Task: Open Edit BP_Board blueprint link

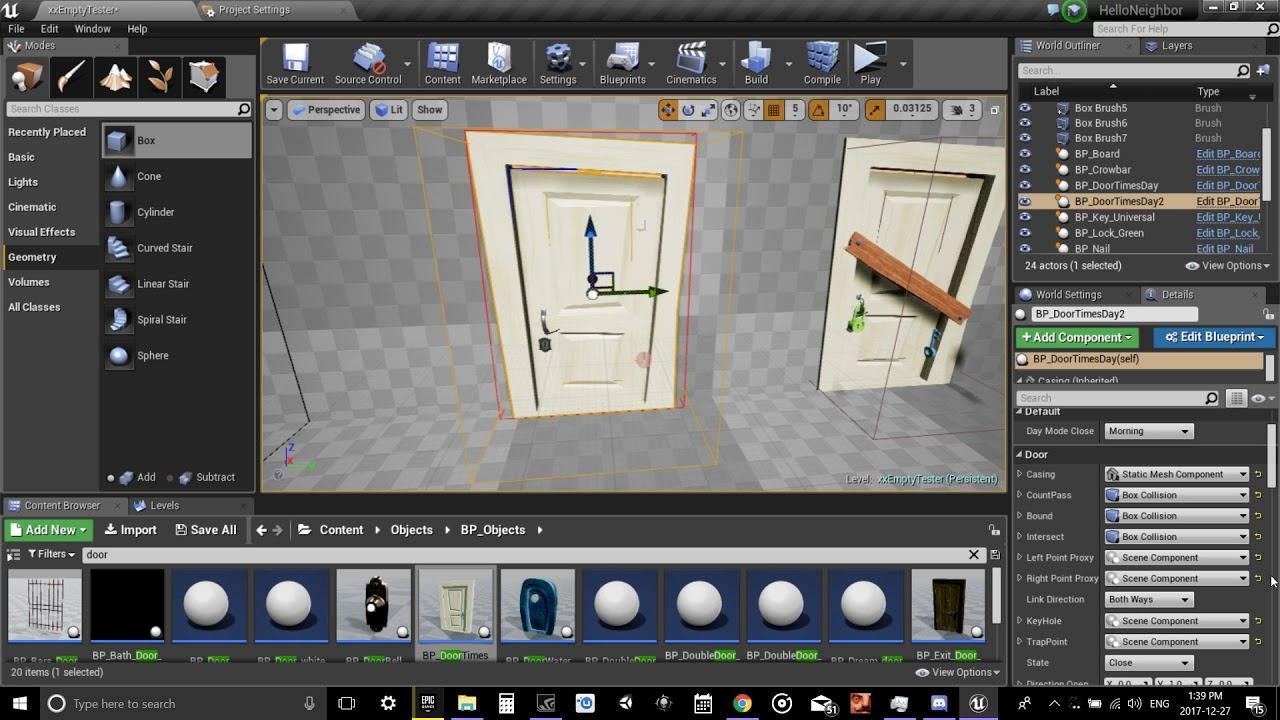Action: pyautogui.click(x=1228, y=154)
